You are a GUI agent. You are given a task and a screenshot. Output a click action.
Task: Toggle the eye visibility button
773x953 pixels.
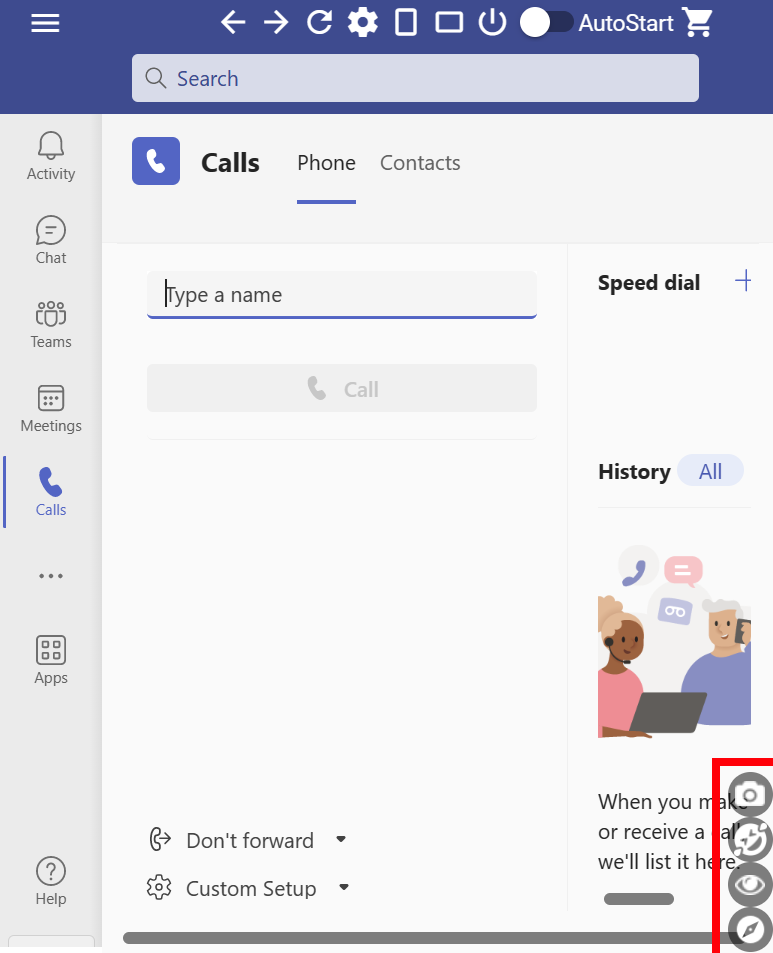pyautogui.click(x=750, y=884)
